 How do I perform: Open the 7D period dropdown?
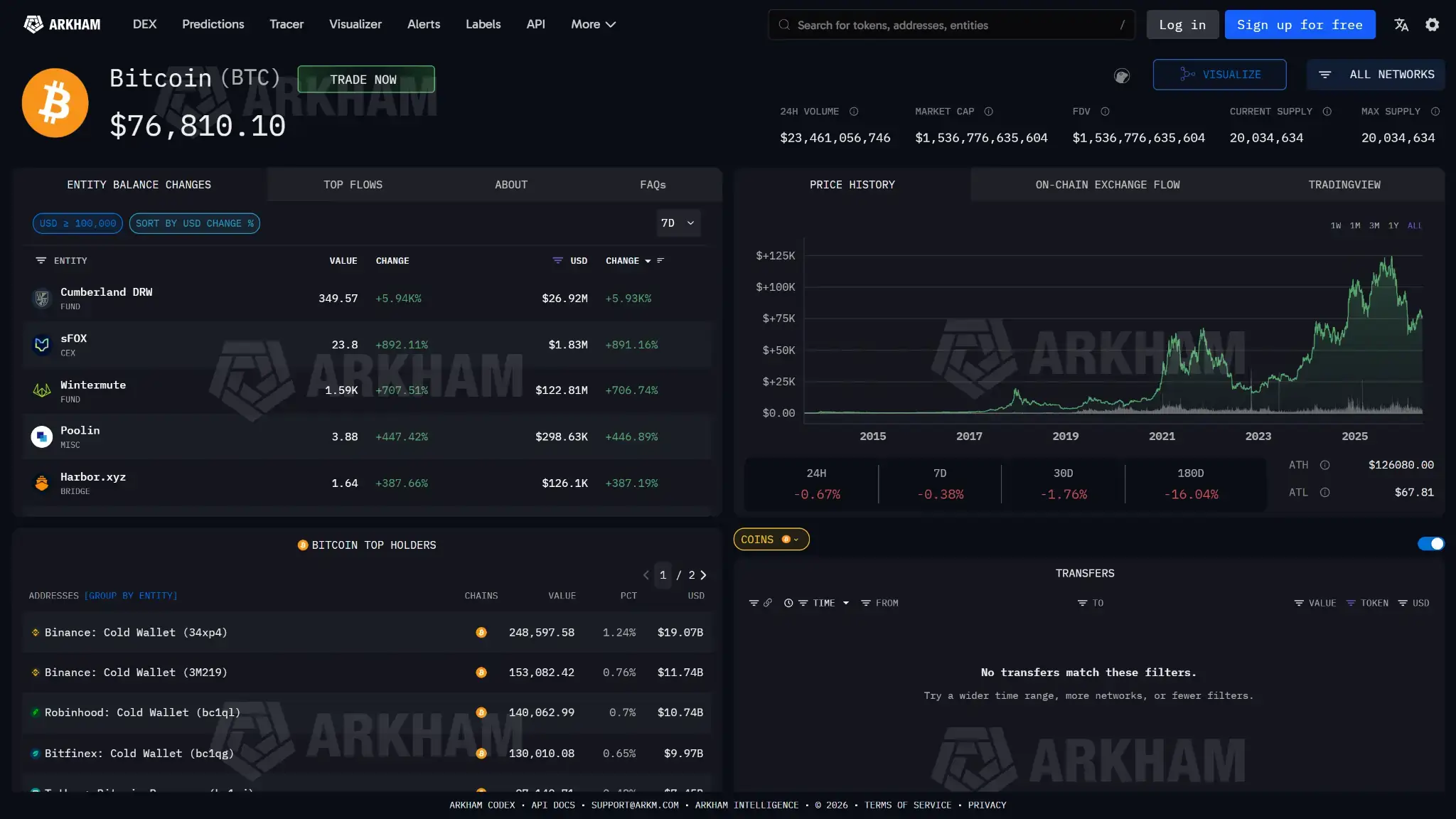[678, 223]
